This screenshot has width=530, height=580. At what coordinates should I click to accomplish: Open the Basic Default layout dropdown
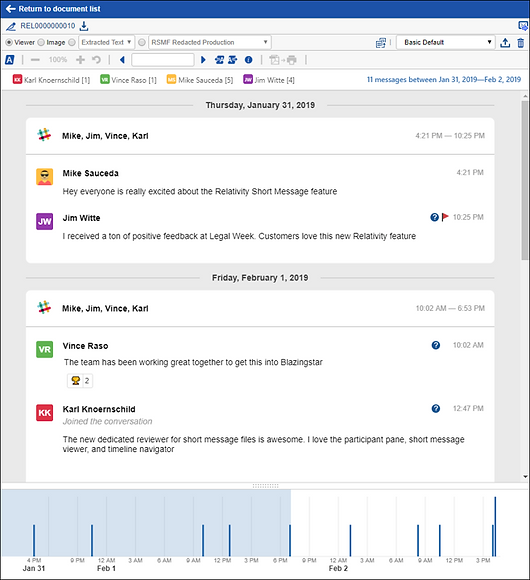[446, 42]
